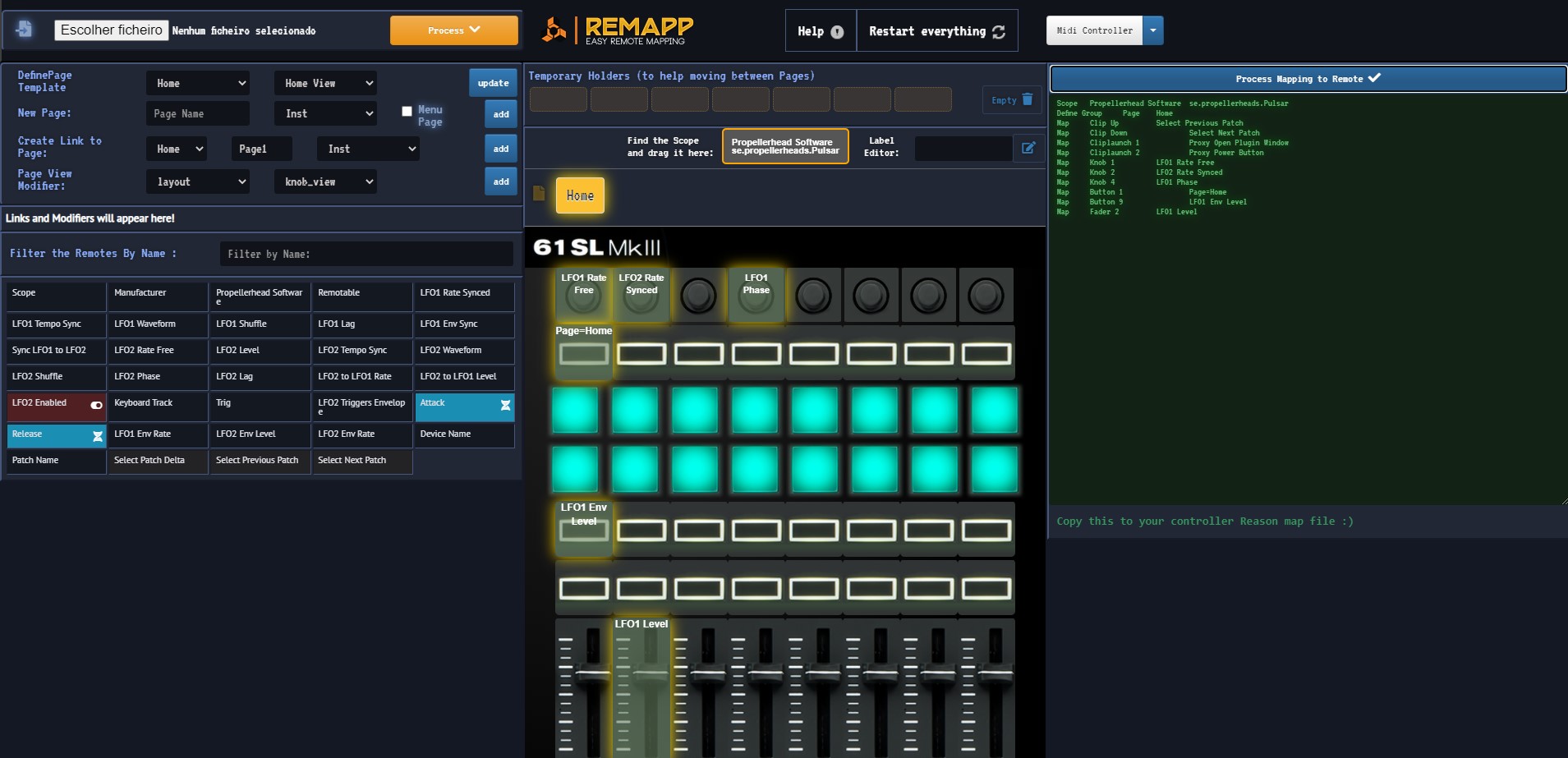Focus the Label Editor text field

coord(963,148)
